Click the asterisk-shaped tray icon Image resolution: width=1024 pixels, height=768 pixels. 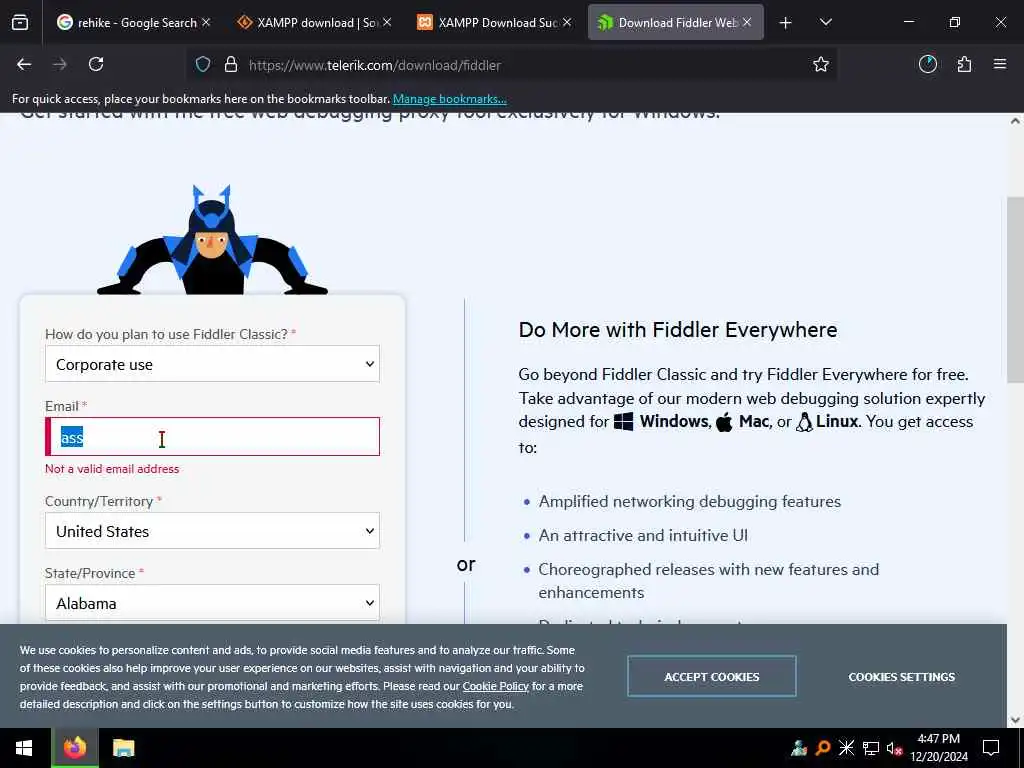click(x=846, y=748)
